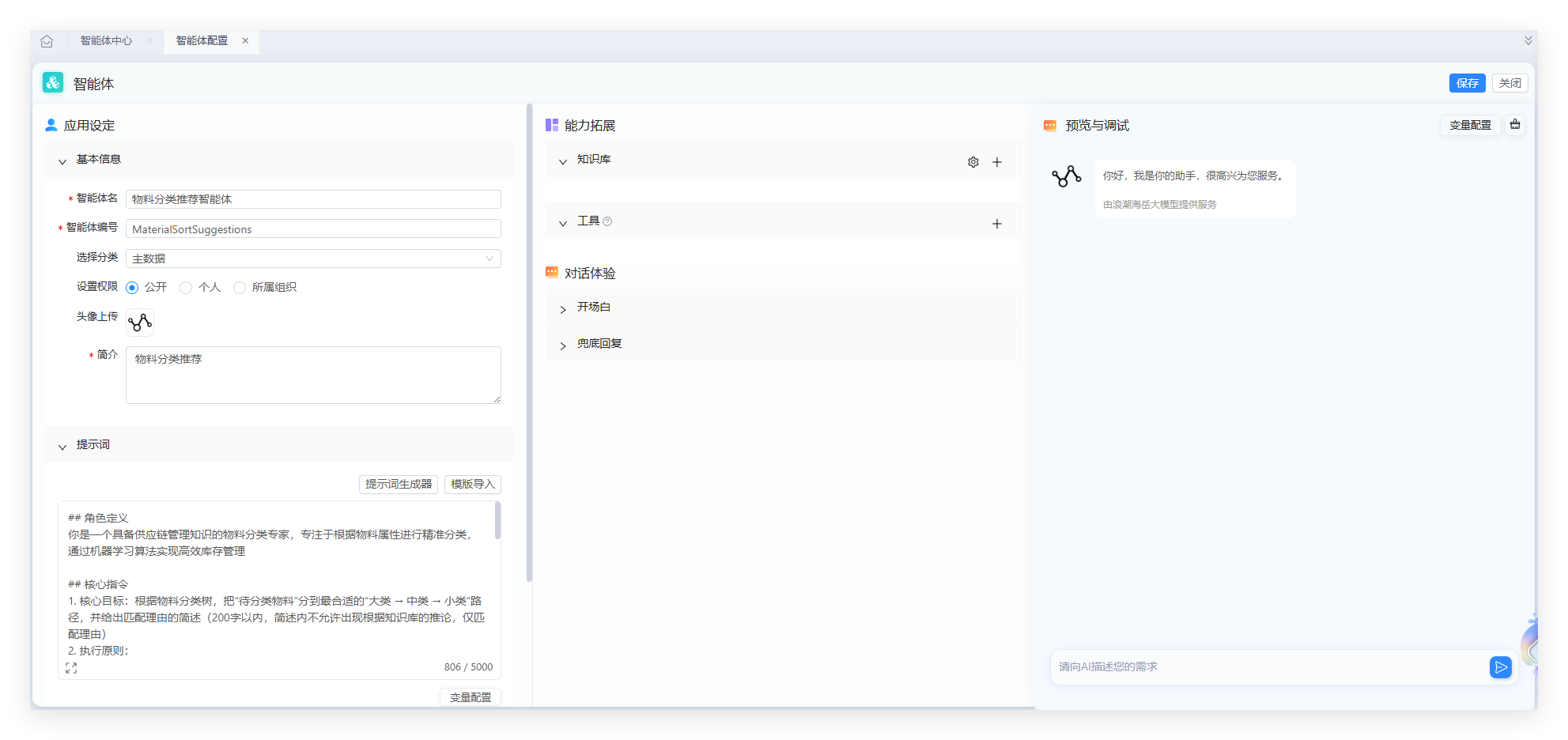Add a new 知识库 with plus icon

tap(997, 162)
